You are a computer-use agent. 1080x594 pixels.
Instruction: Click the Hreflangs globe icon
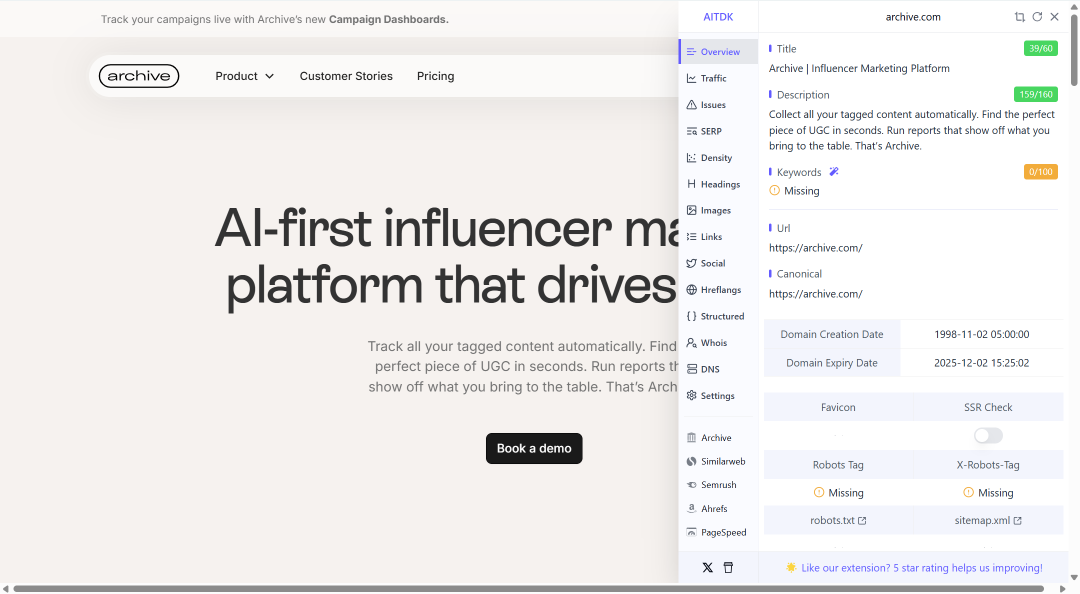point(692,289)
